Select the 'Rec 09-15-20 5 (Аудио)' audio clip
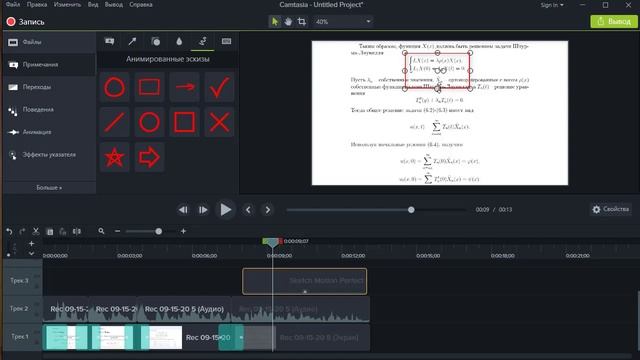The width and height of the screenshot is (640, 360). pyautogui.click(x=184, y=309)
